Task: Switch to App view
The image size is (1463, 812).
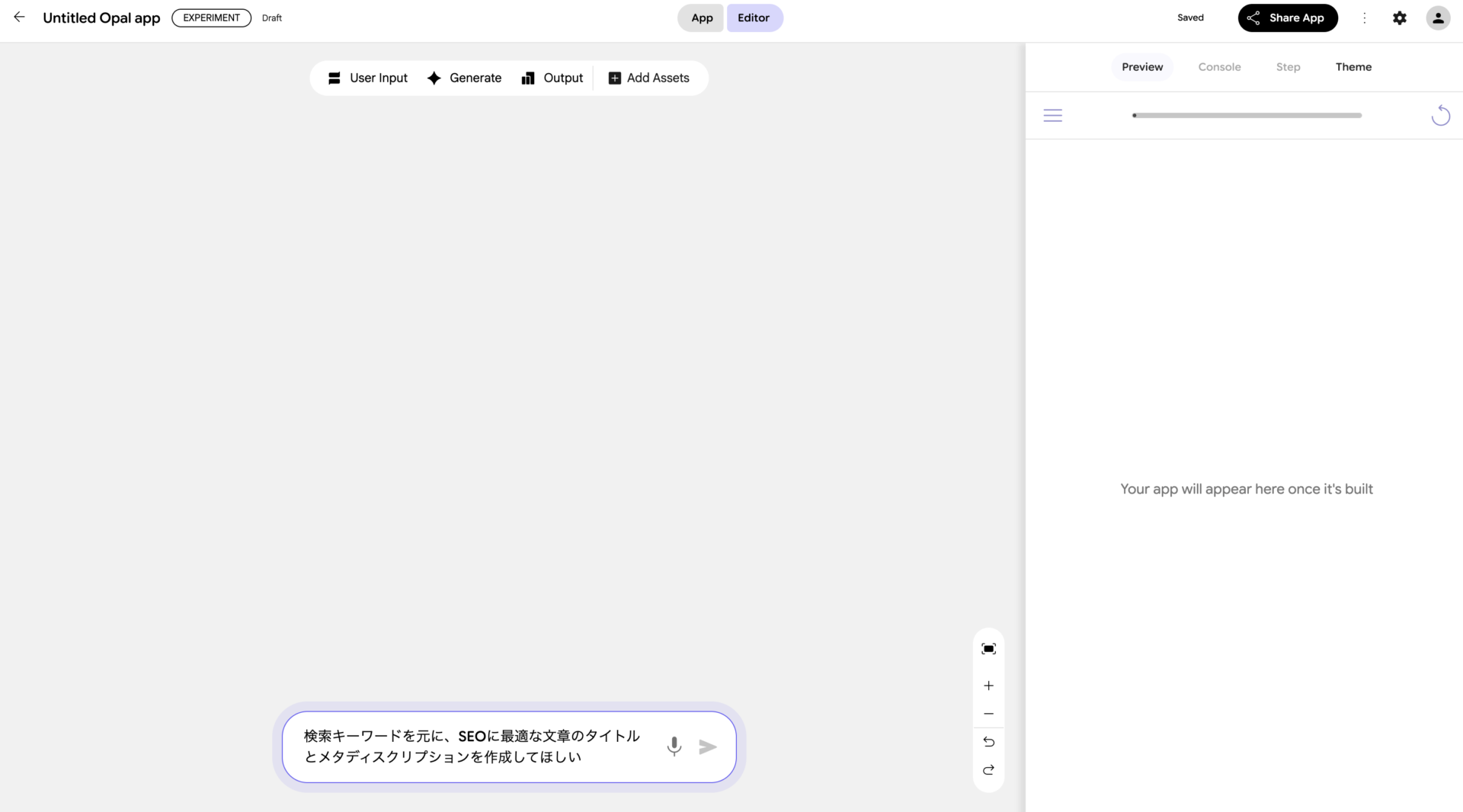Action: [701, 18]
